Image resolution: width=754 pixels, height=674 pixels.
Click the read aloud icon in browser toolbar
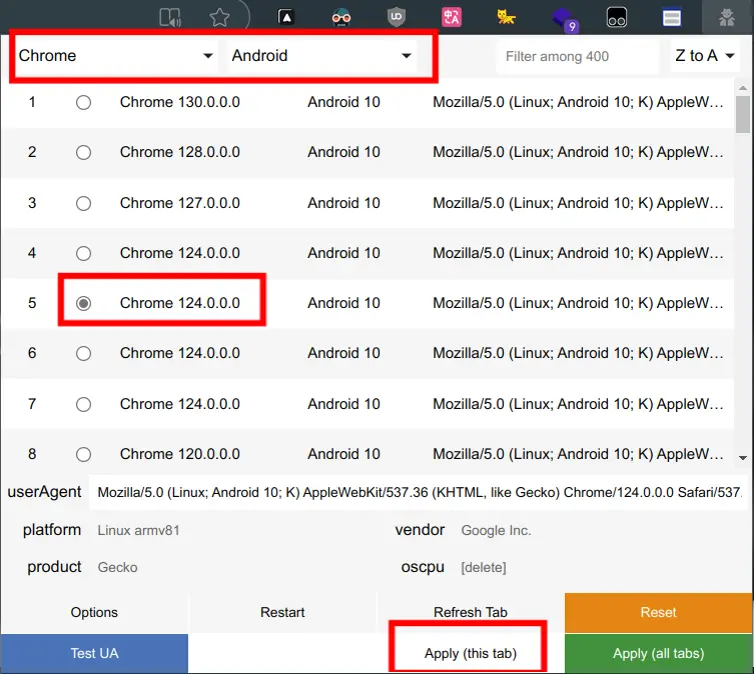pos(170,18)
